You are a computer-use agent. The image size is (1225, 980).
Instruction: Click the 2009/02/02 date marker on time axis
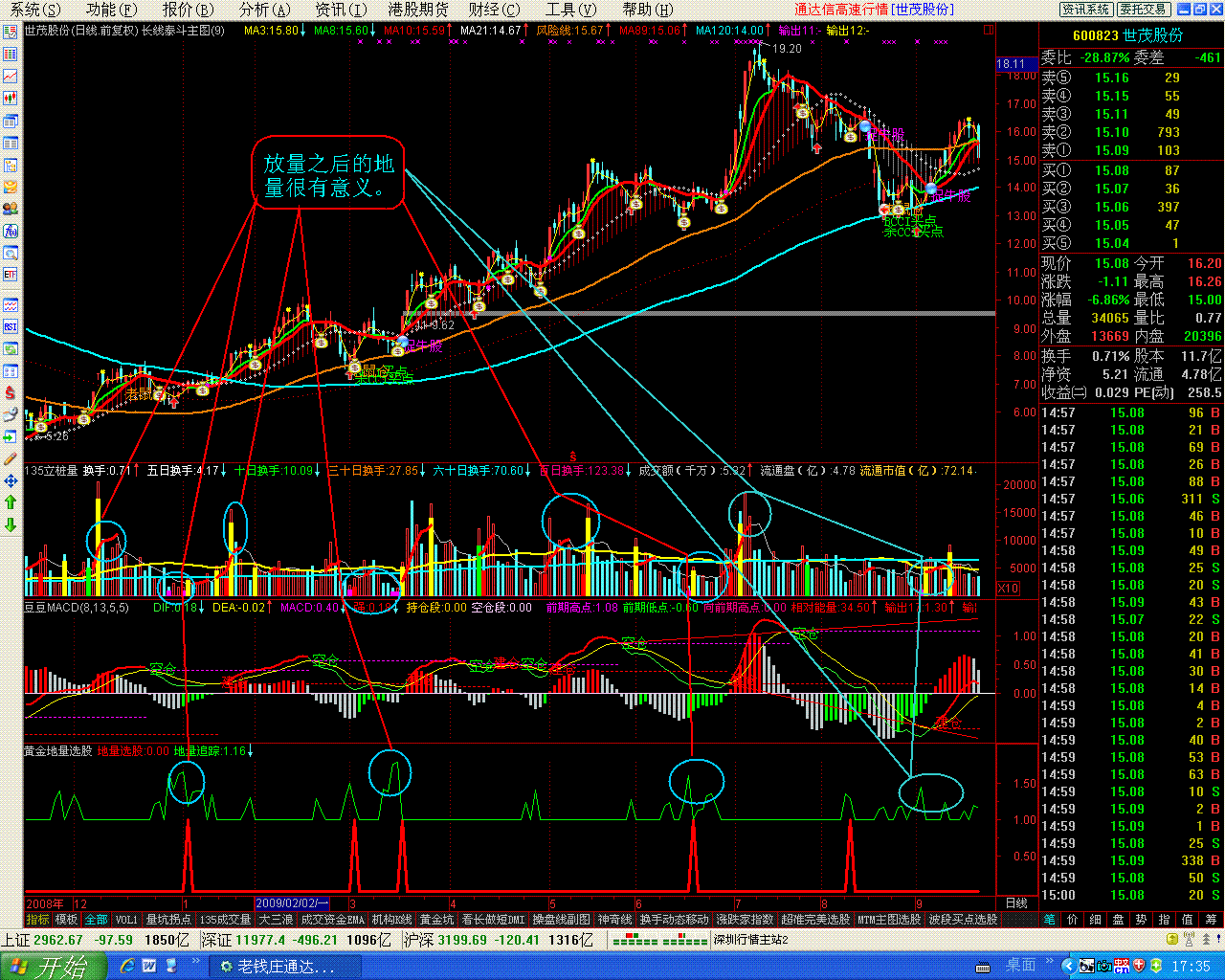pyautogui.click(x=293, y=903)
